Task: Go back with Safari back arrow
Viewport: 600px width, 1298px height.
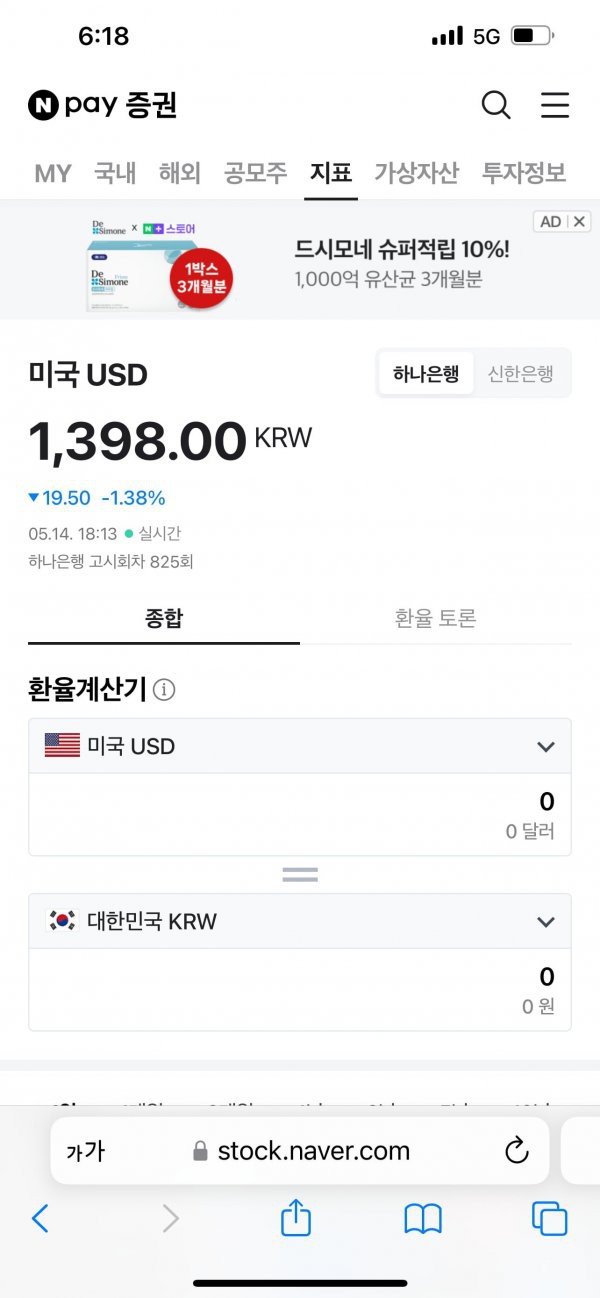Action: coord(40,1218)
